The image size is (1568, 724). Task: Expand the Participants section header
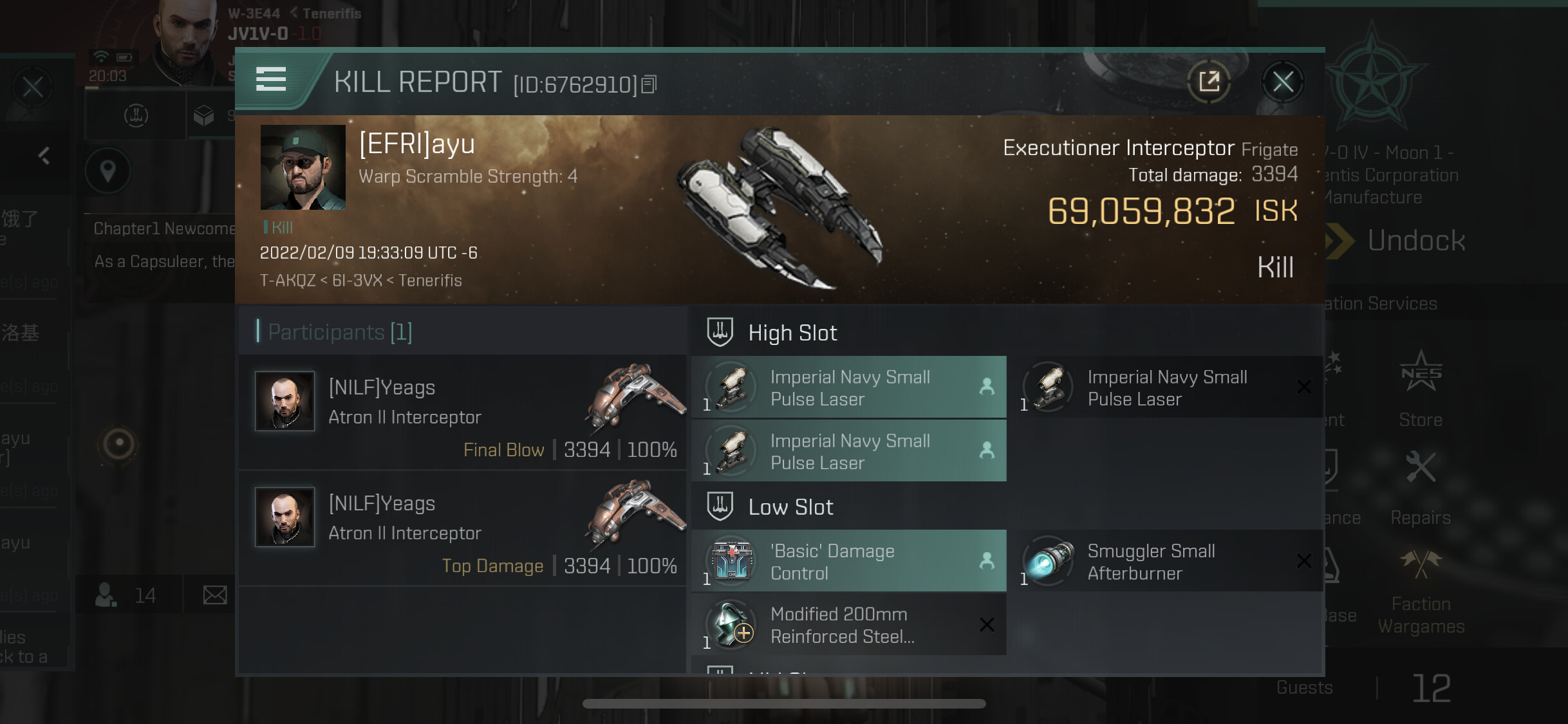(340, 332)
